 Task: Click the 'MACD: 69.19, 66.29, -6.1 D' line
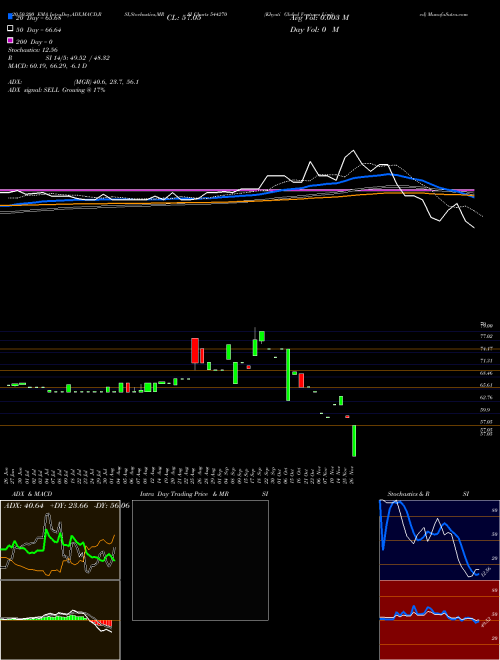tap(48, 66)
